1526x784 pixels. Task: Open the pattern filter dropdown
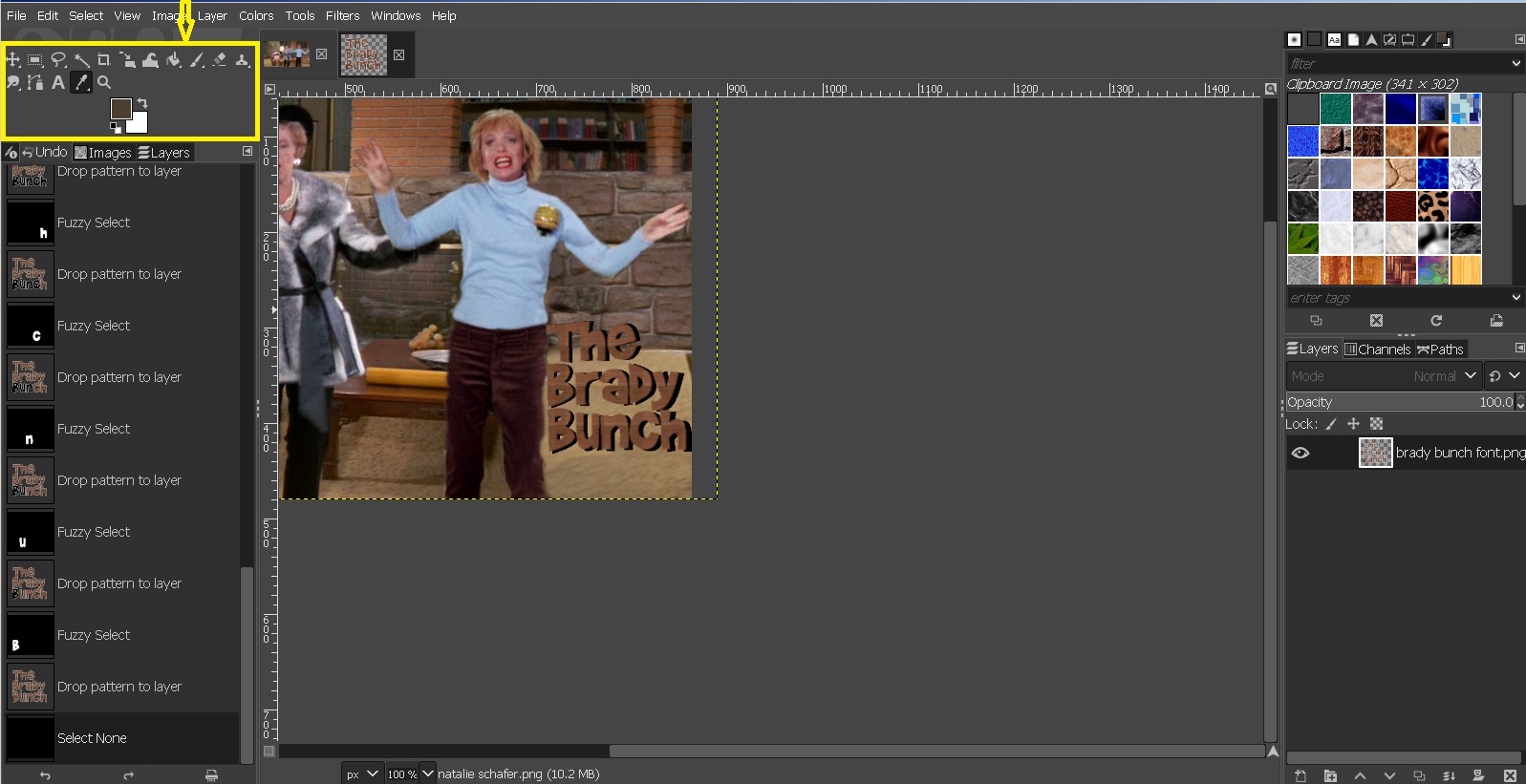point(1516,63)
